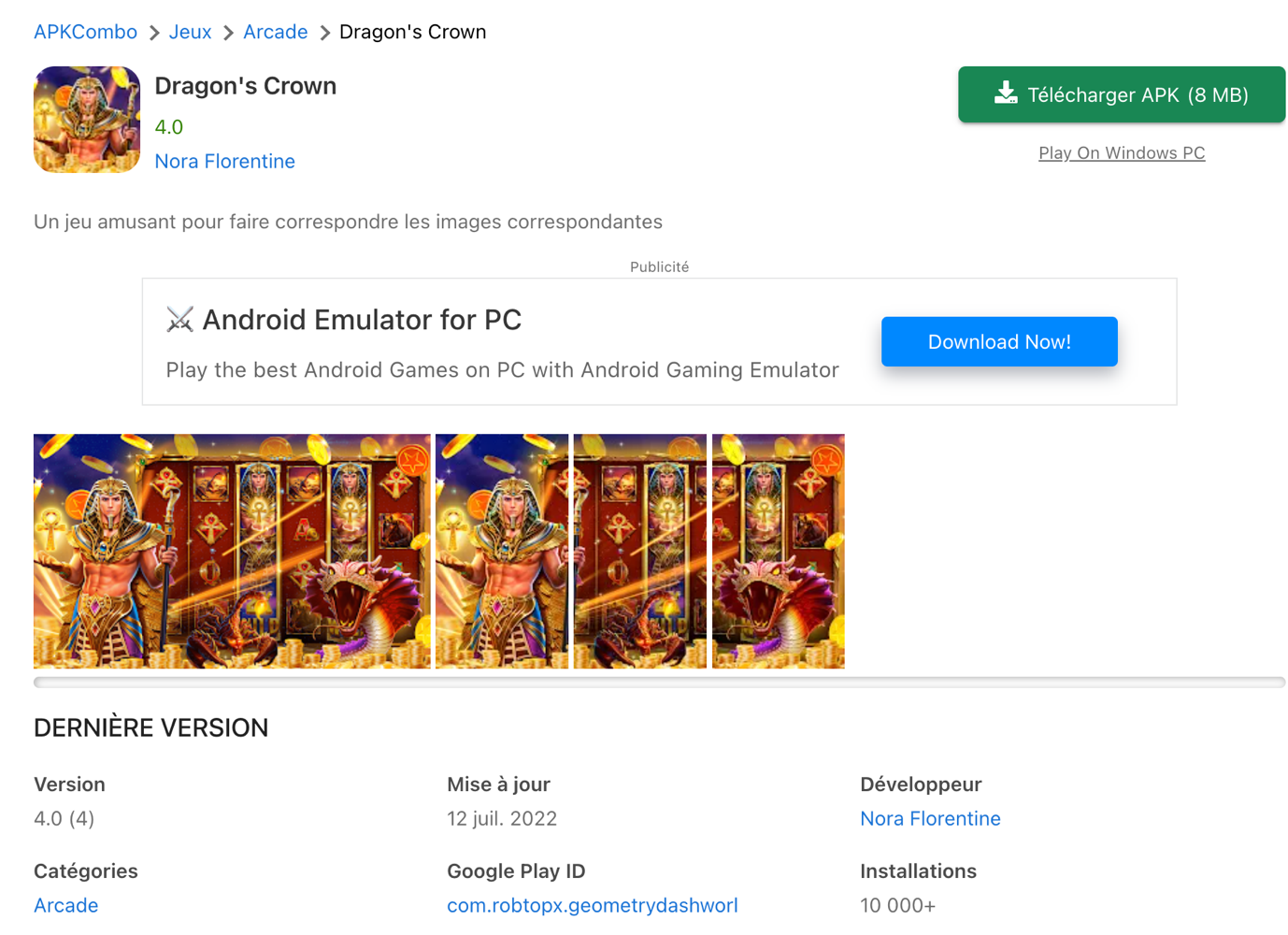The image size is (1288, 935).
Task: Open the third screenshot with slot reels
Action: (639, 551)
